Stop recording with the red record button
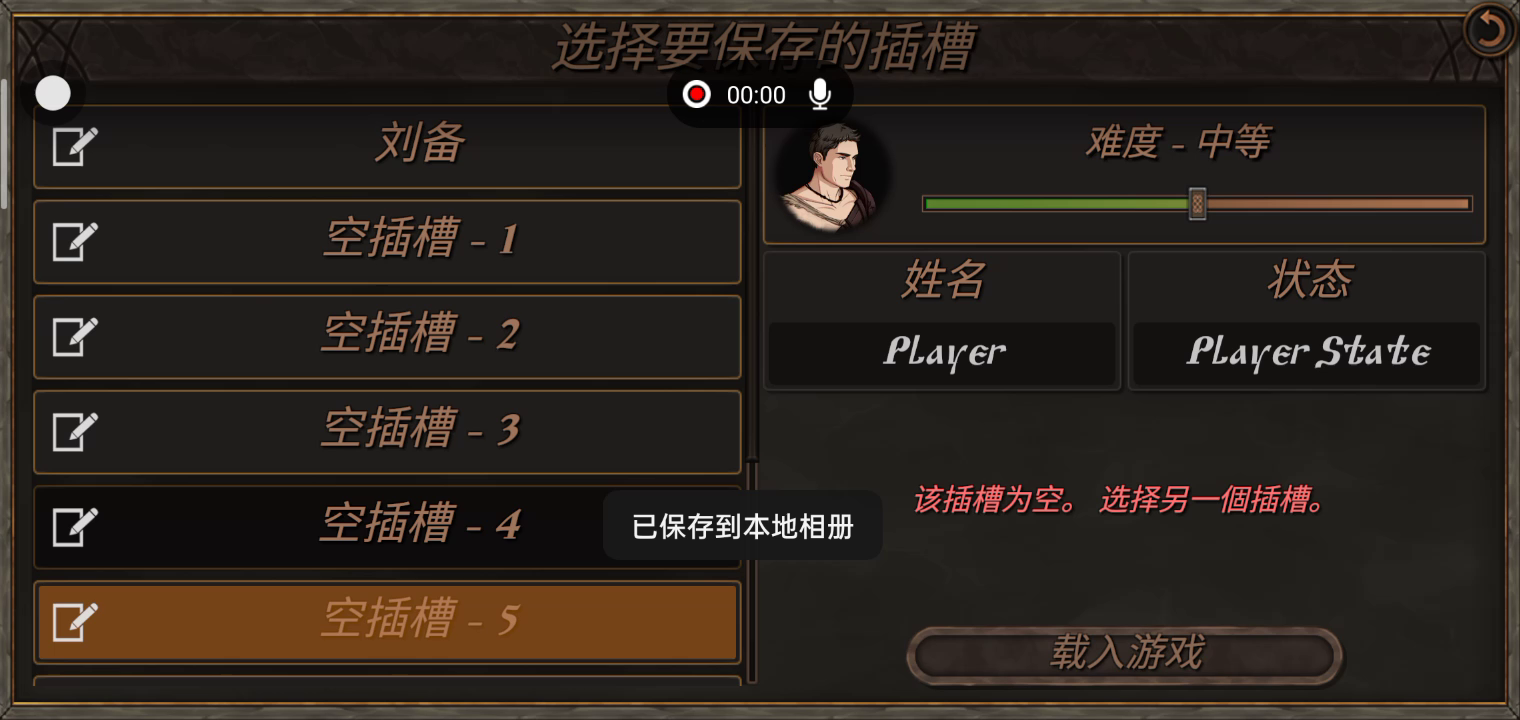The height and width of the screenshot is (720, 1520). tap(696, 95)
